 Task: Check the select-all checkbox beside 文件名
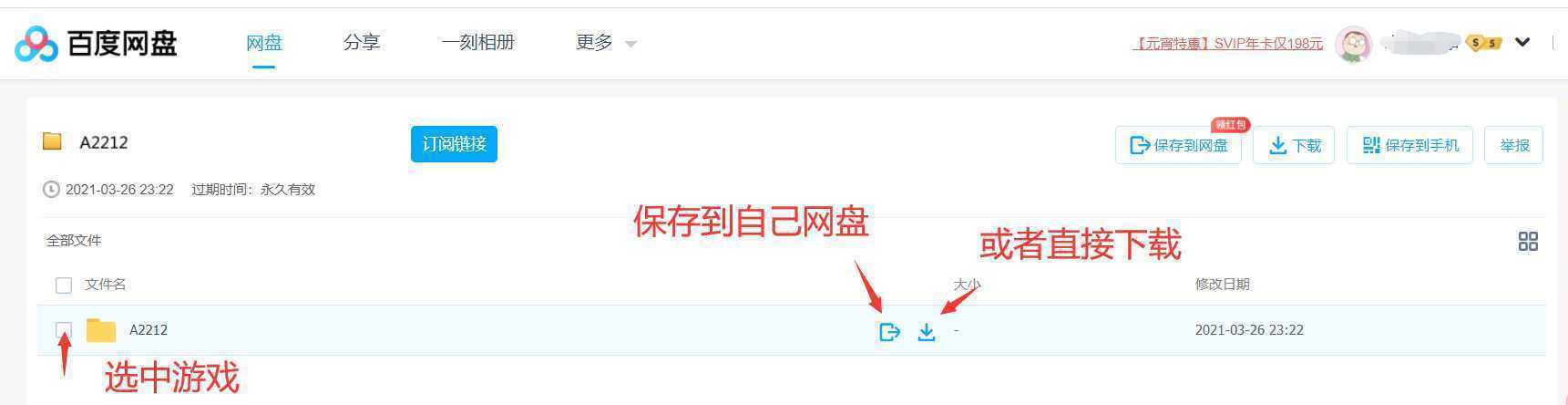[x=64, y=286]
